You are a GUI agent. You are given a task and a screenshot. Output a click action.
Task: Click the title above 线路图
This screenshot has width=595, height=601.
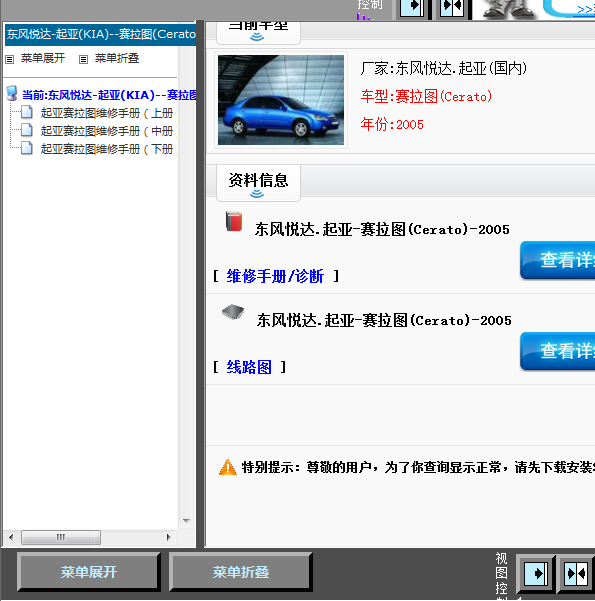click(x=384, y=320)
